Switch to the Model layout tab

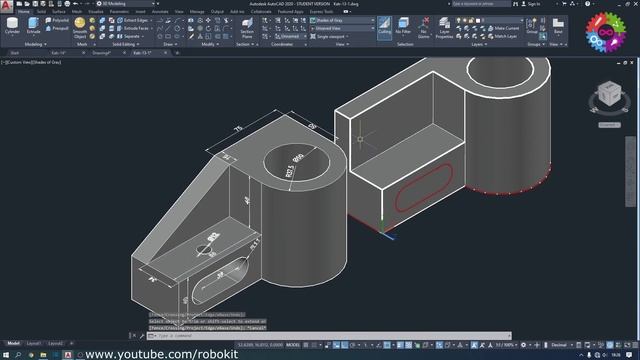coord(13,343)
